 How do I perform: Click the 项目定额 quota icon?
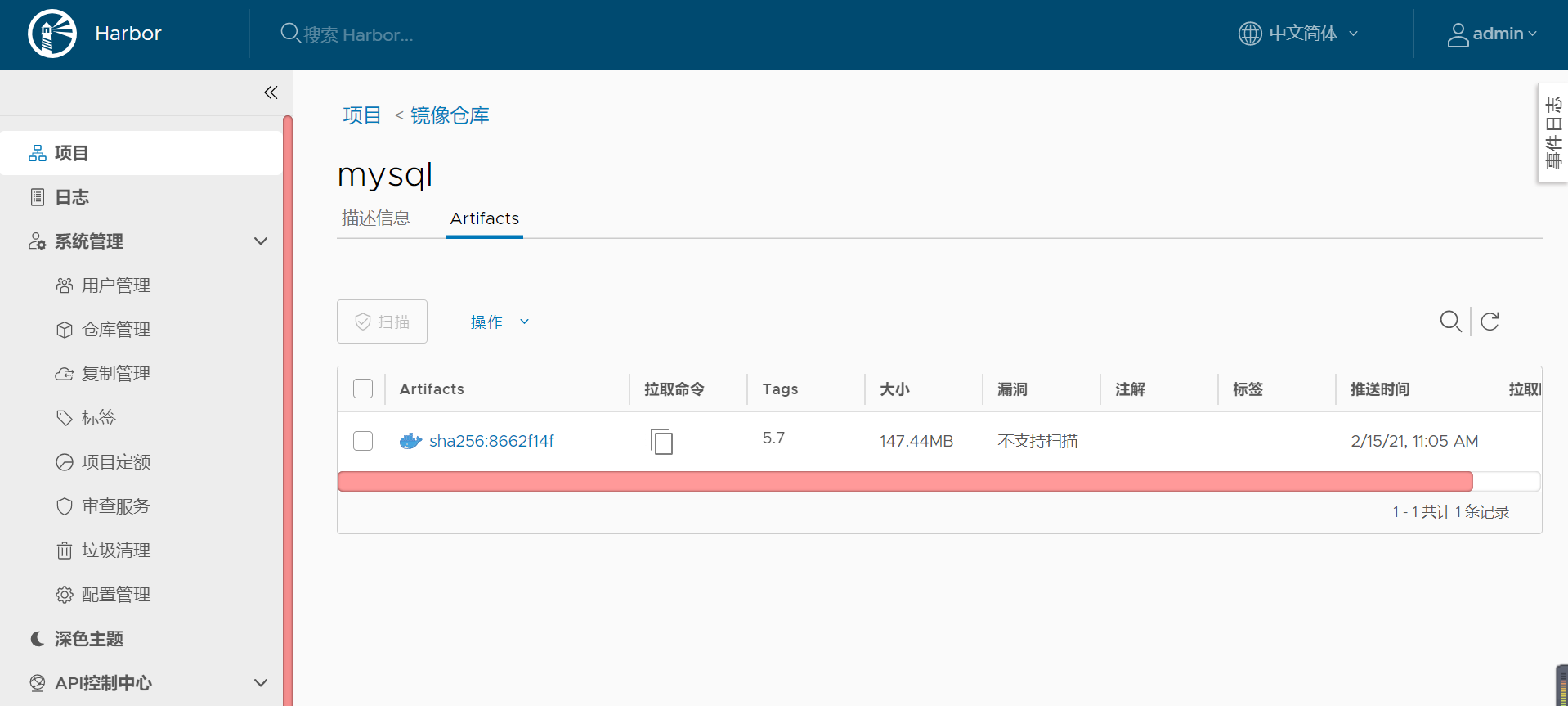coord(65,462)
